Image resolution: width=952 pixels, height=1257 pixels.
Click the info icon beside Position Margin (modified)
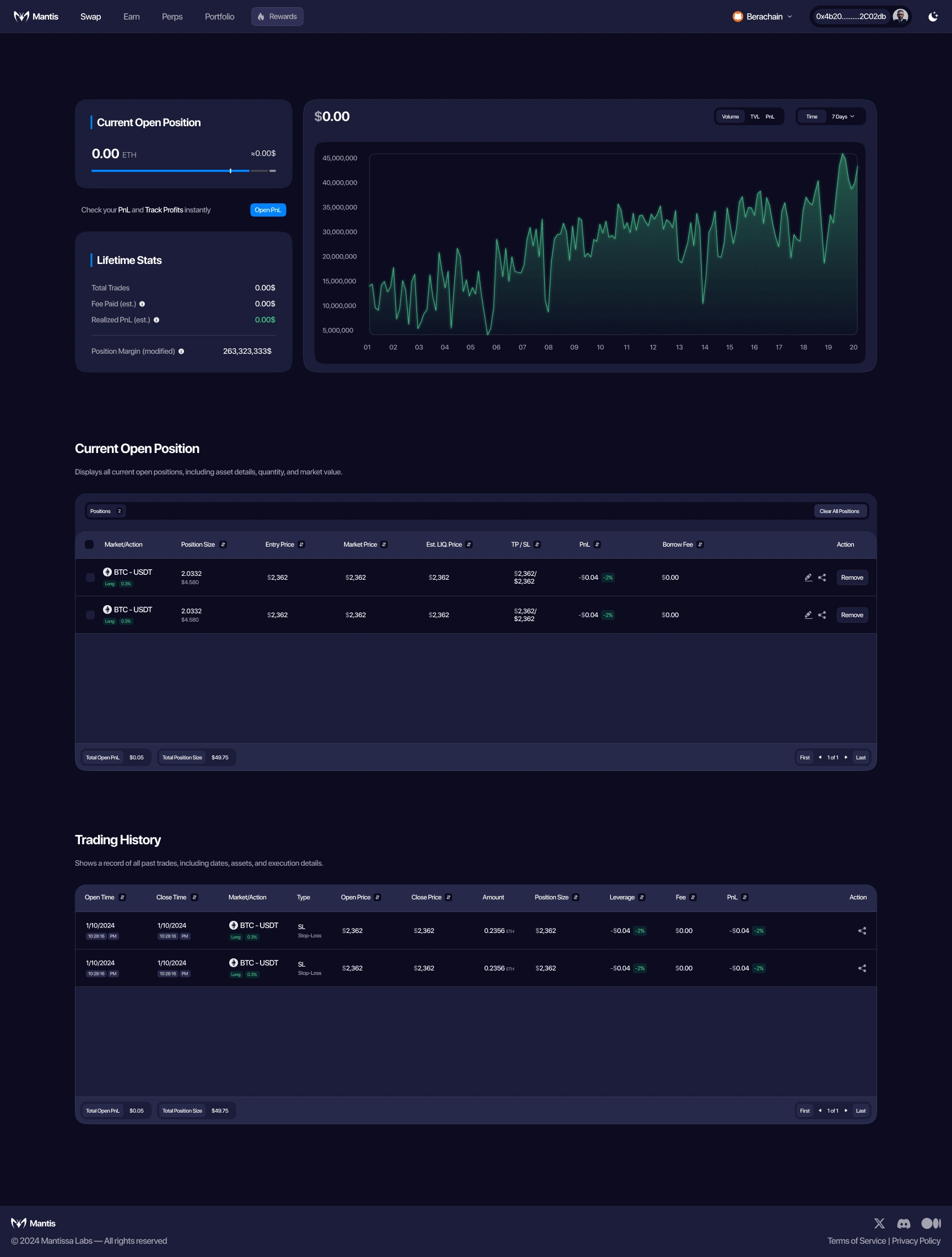[181, 351]
